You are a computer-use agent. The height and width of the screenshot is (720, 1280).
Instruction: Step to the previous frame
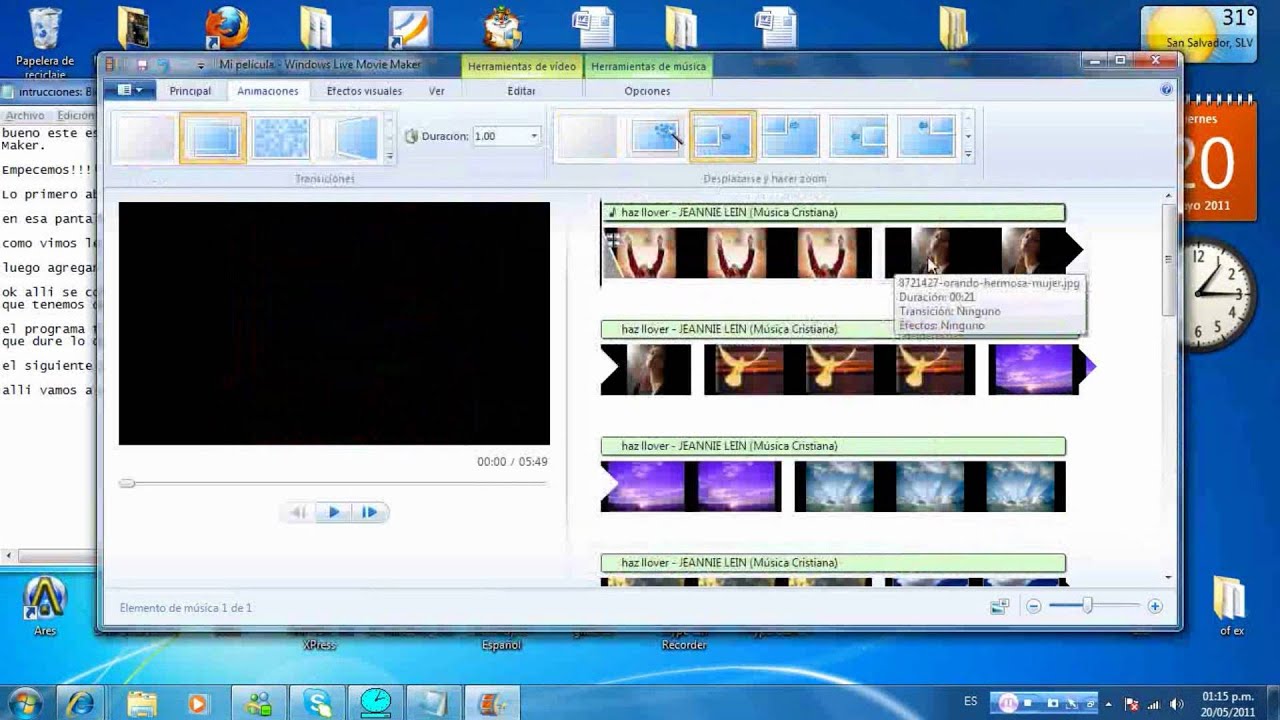click(x=298, y=512)
